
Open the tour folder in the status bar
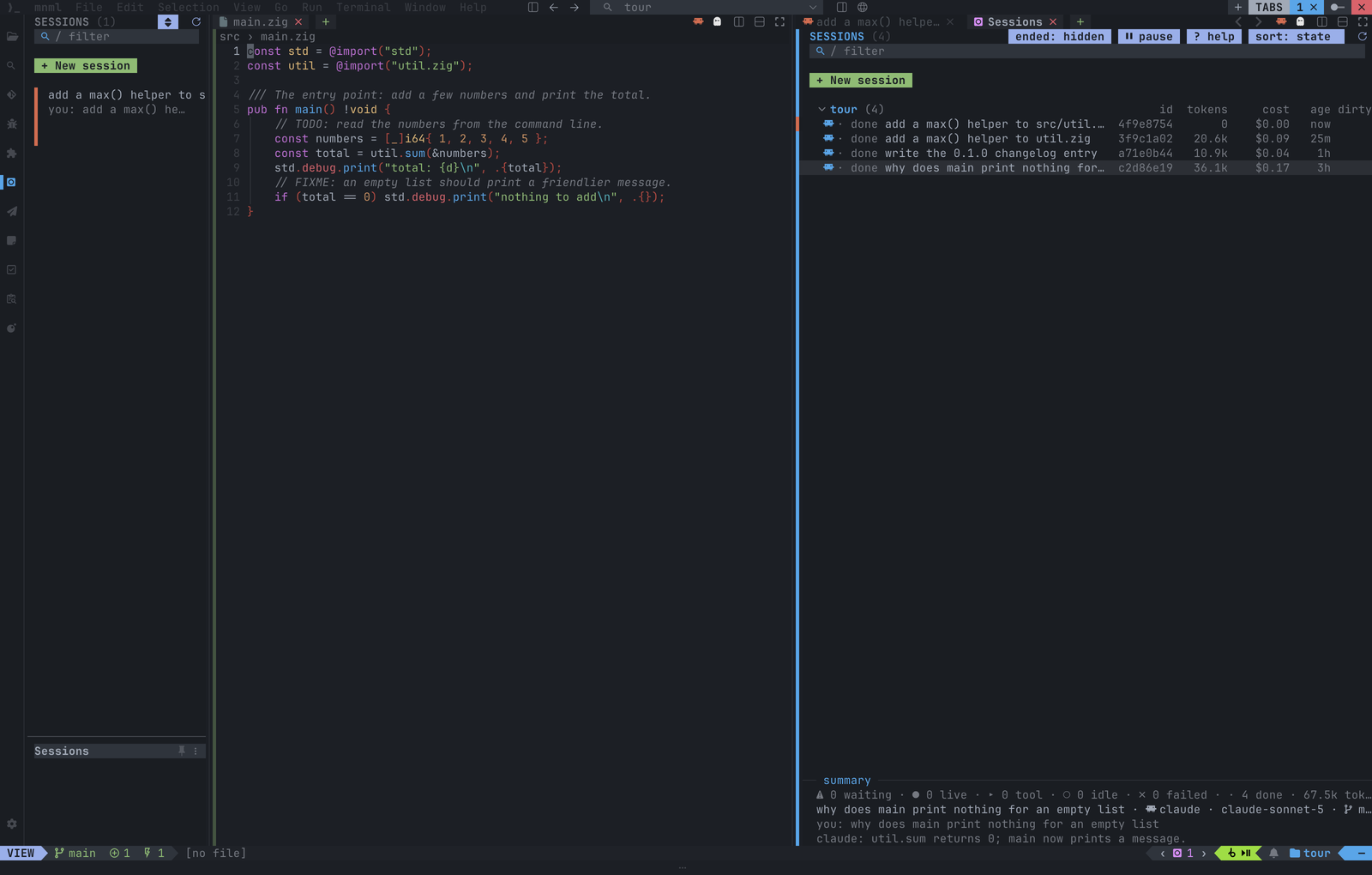1310,854
